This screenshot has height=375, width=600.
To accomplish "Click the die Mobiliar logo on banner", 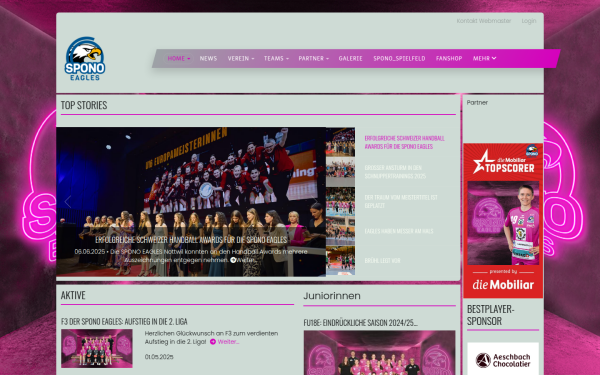I will click(503, 285).
